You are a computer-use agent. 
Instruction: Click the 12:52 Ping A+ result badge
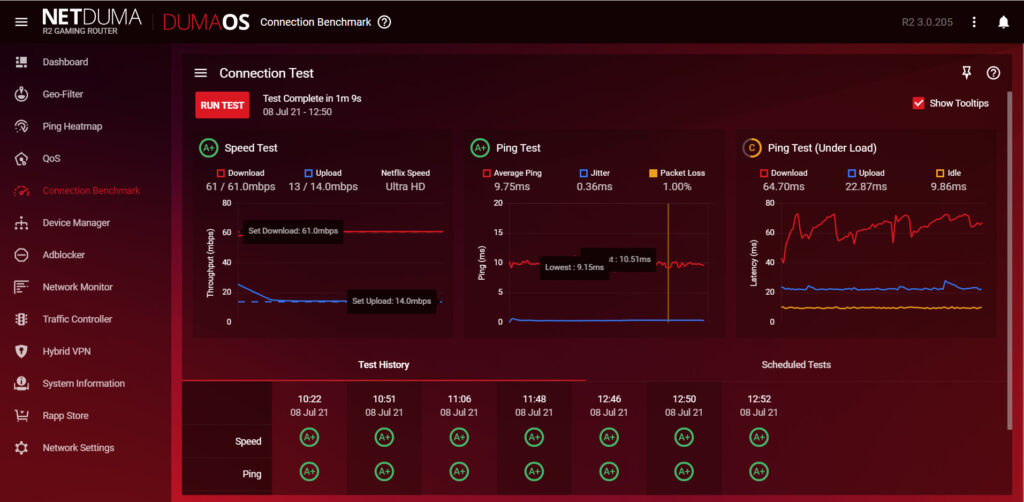click(x=758, y=471)
